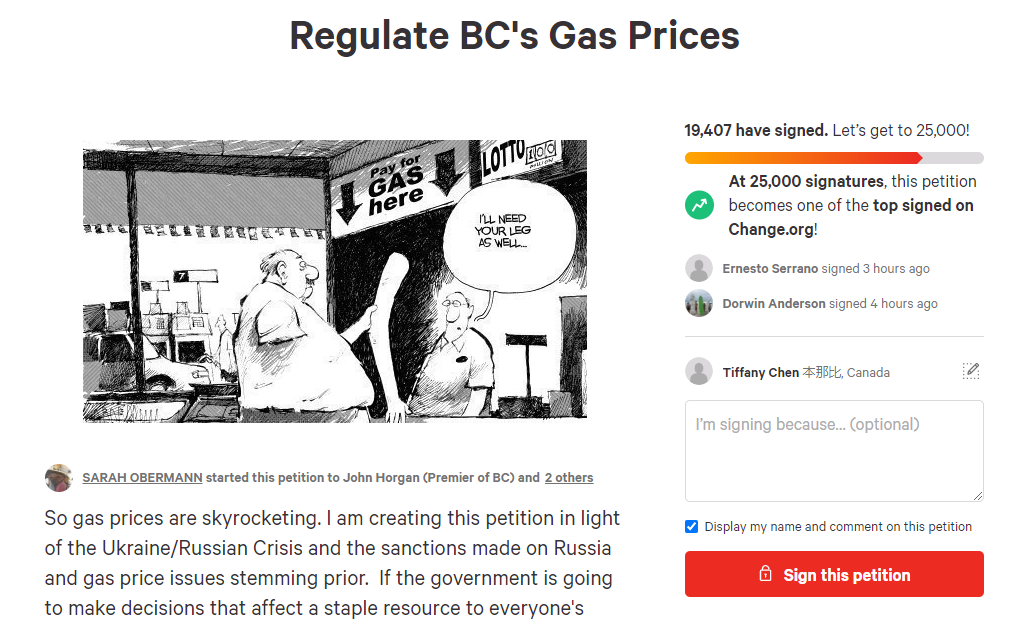This screenshot has width=1024, height=630.
Task: Click the green trending arrow icon
Action: [699, 206]
